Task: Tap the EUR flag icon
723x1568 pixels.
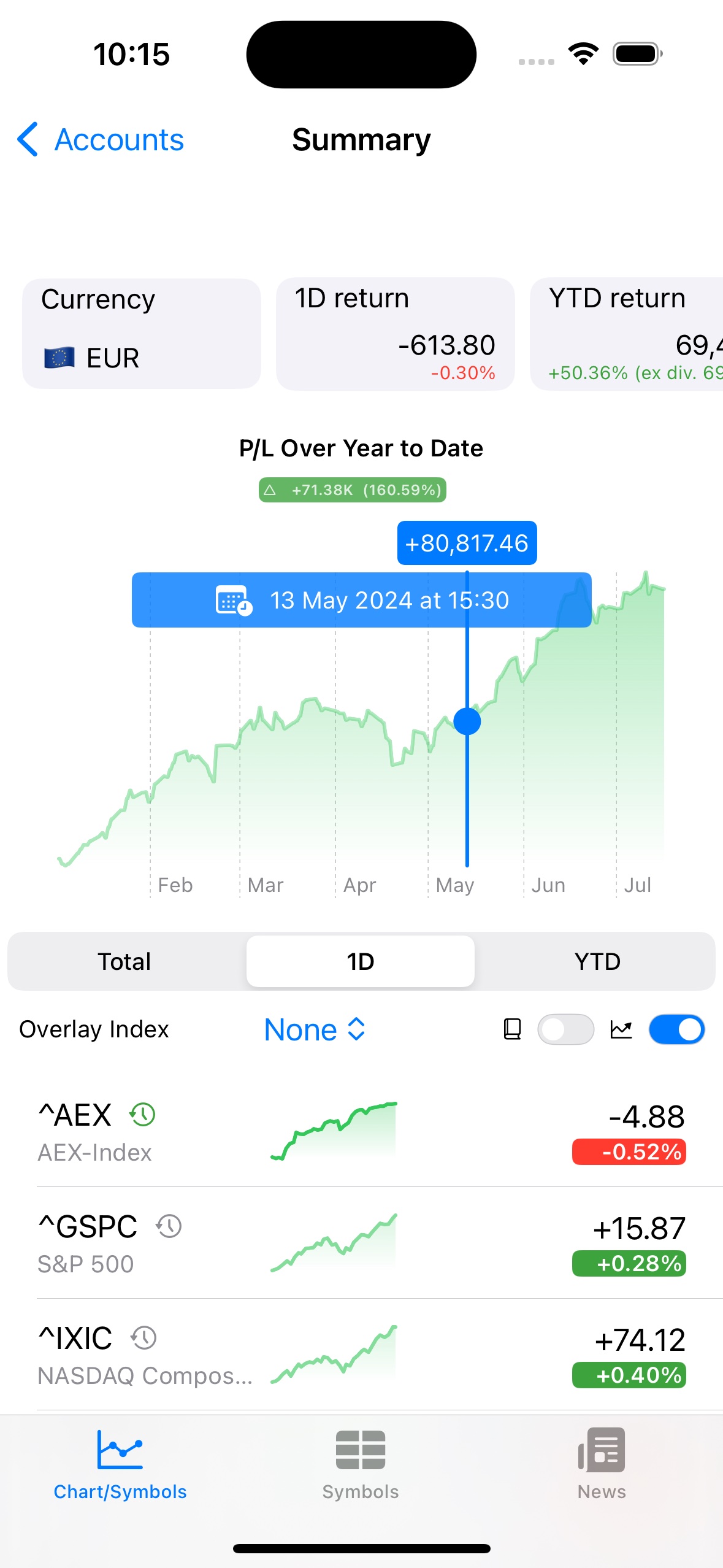Action: [59, 358]
